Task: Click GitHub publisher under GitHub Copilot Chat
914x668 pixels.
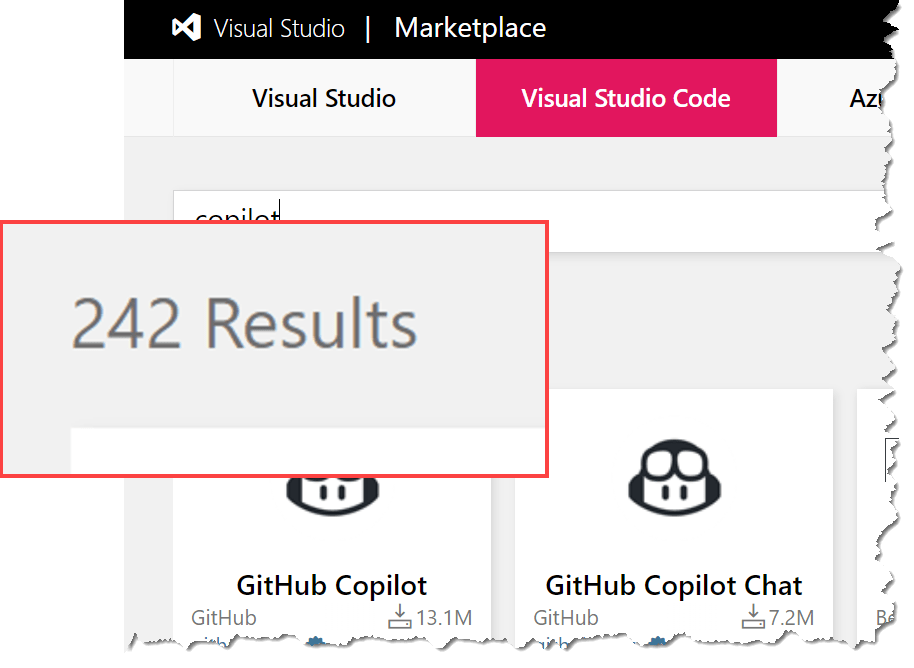Action: 566,618
